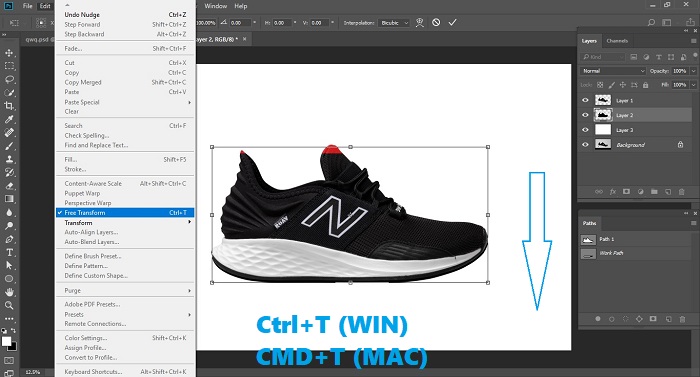This screenshot has height=377, width=700.
Task: Select the Move tool
Action: point(9,53)
